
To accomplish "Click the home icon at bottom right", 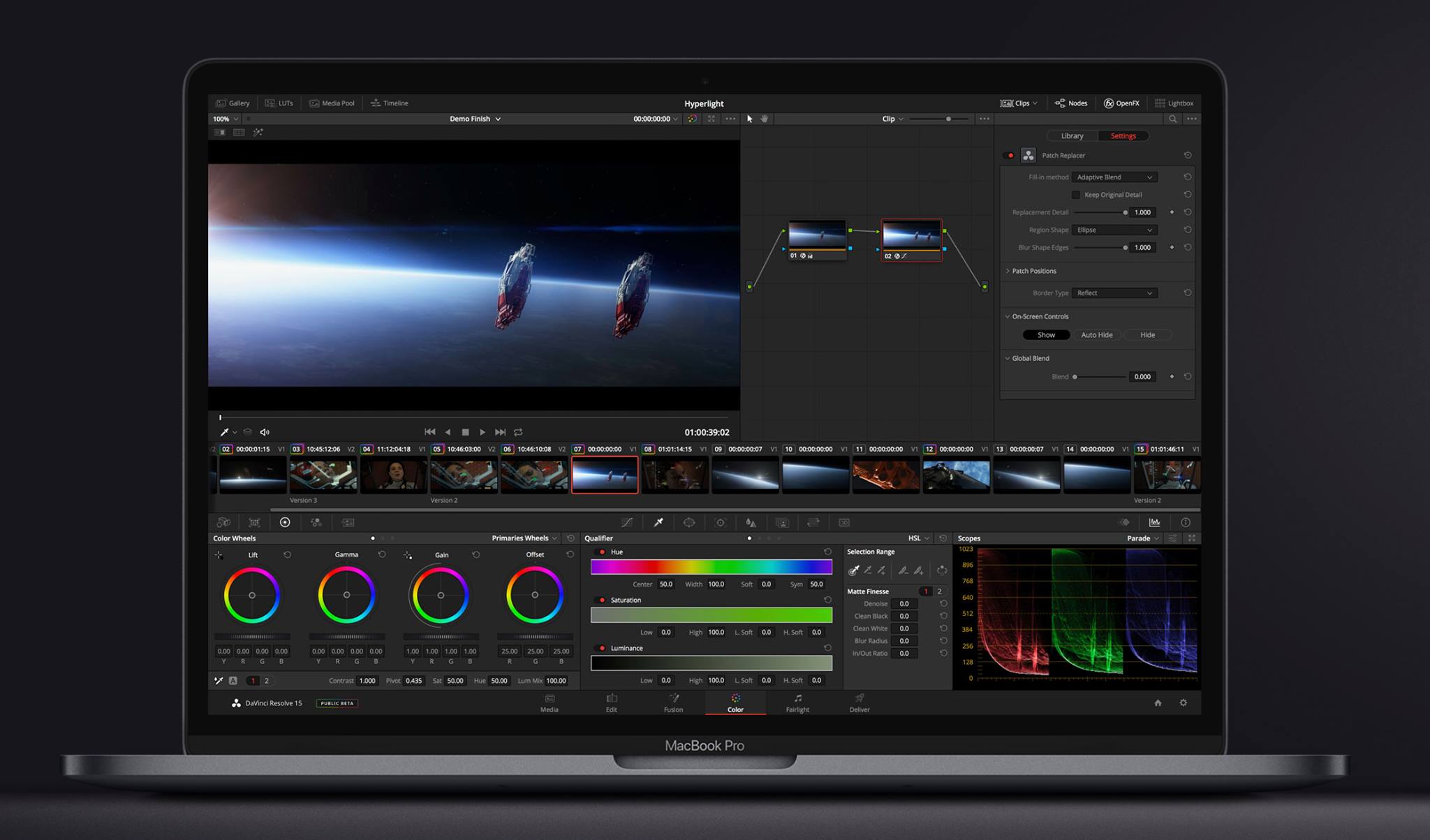I will click(1158, 702).
